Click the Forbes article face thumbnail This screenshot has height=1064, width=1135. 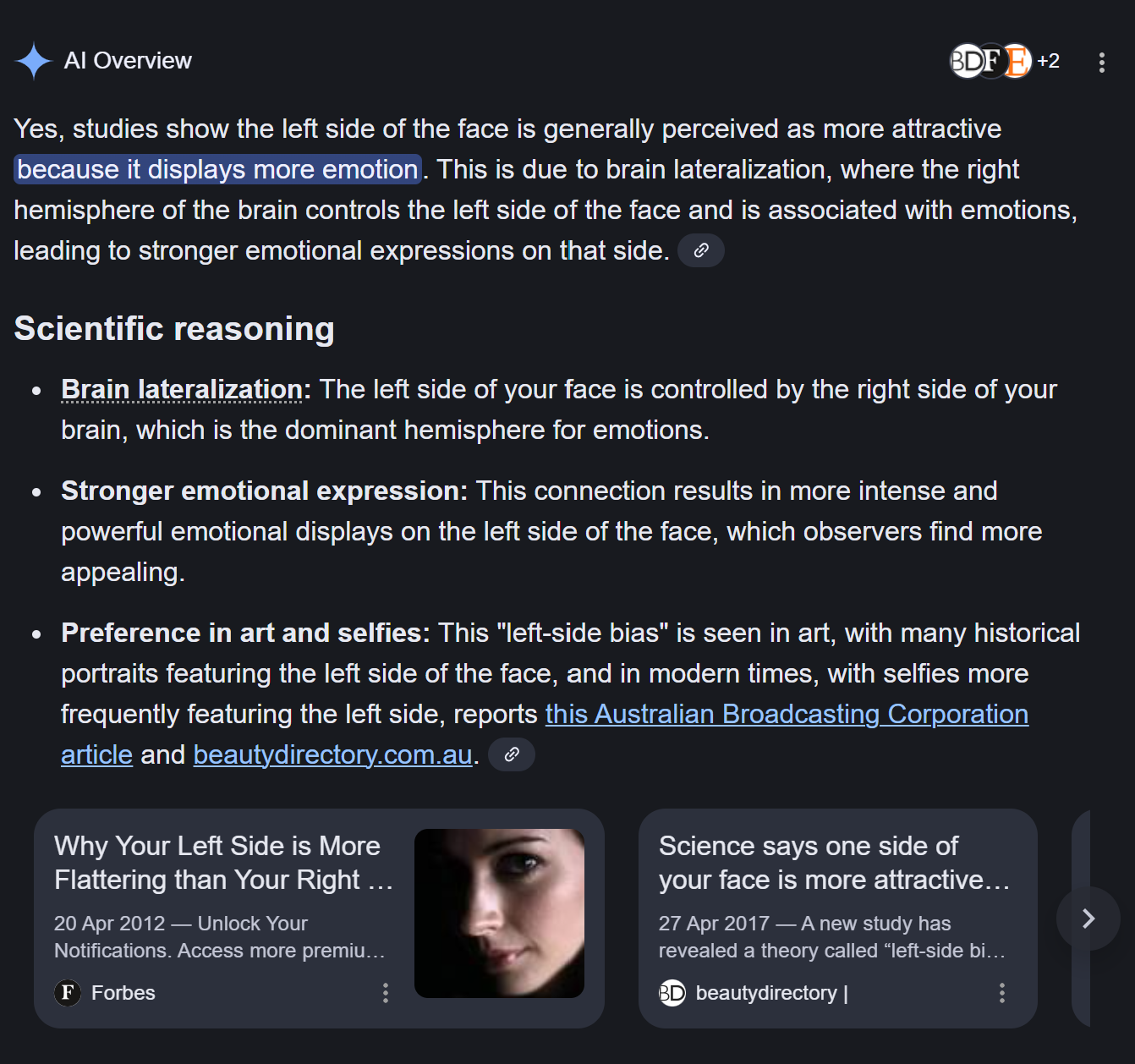pos(499,913)
